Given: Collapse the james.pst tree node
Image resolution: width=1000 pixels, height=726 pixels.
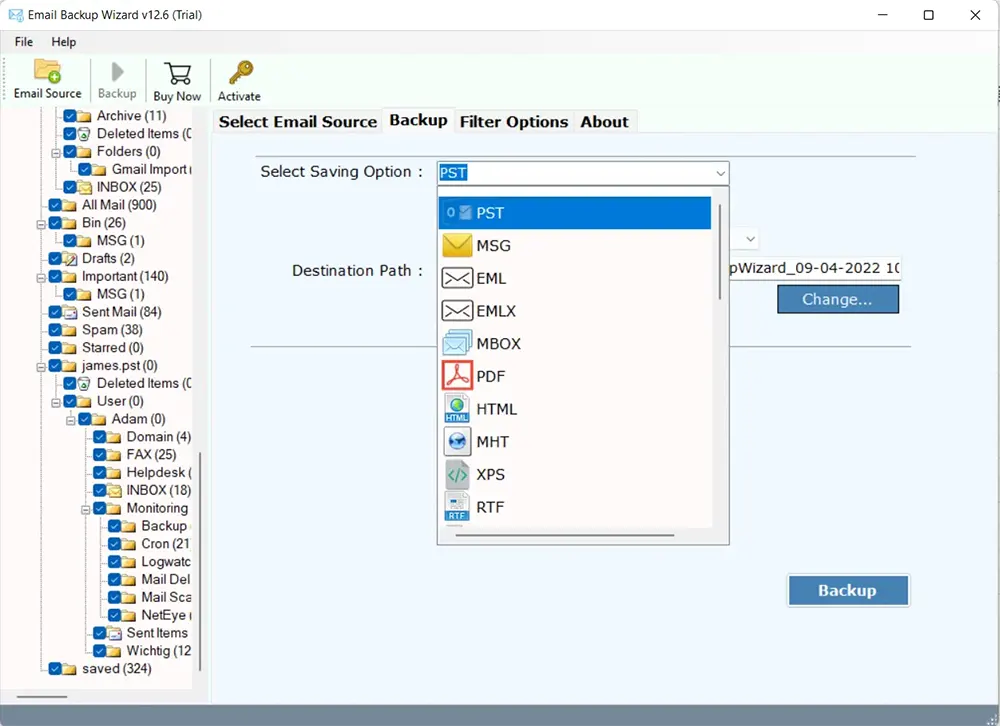Looking at the screenshot, I should [41, 366].
